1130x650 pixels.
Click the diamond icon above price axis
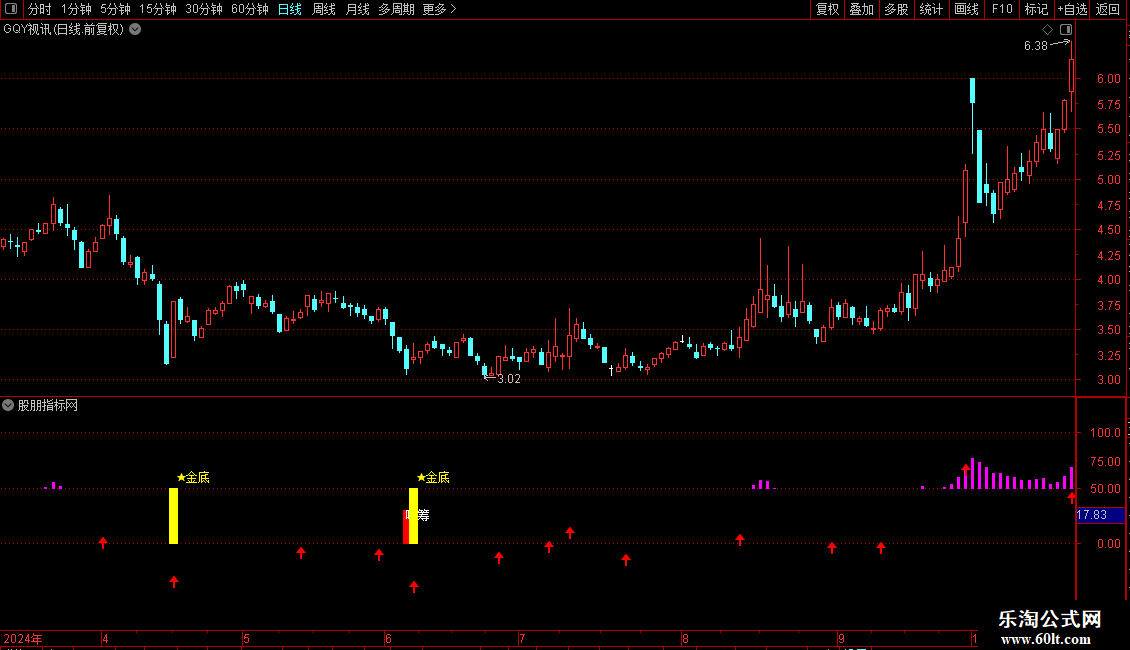[1048, 30]
